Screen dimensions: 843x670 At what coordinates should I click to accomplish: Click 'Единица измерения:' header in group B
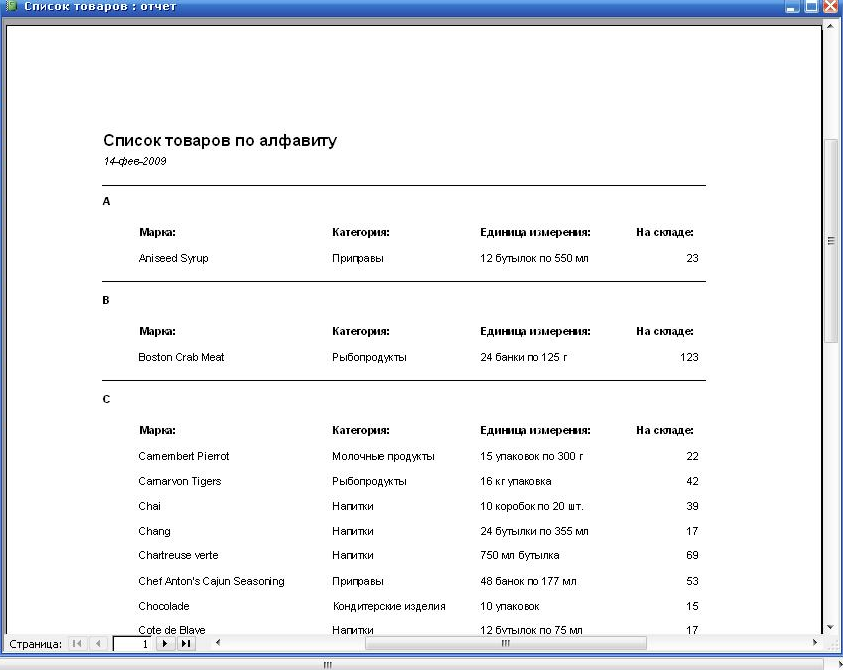click(535, 331)
